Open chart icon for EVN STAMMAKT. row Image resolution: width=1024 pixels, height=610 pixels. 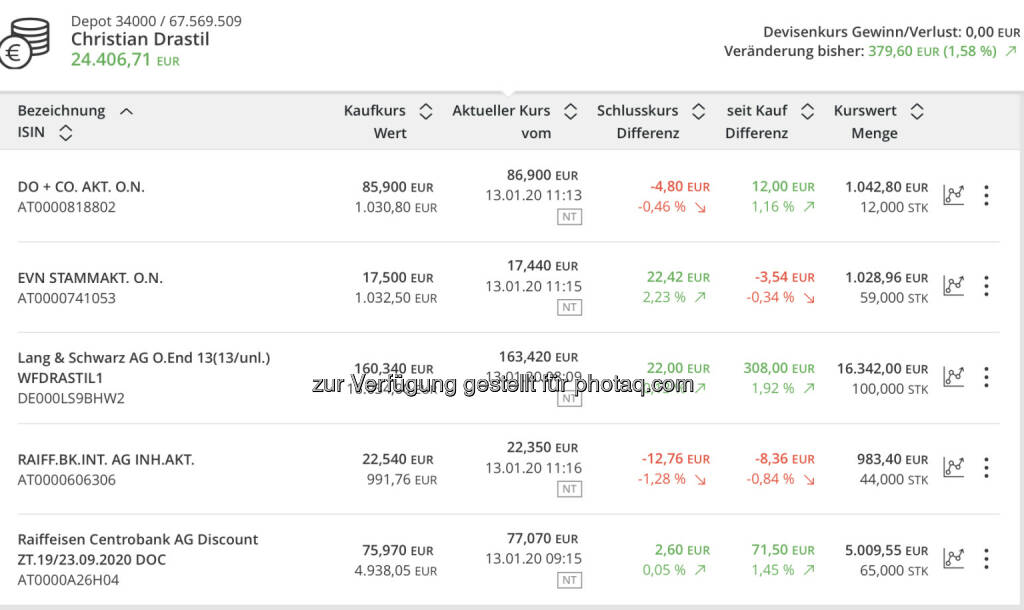pos(954,286)
